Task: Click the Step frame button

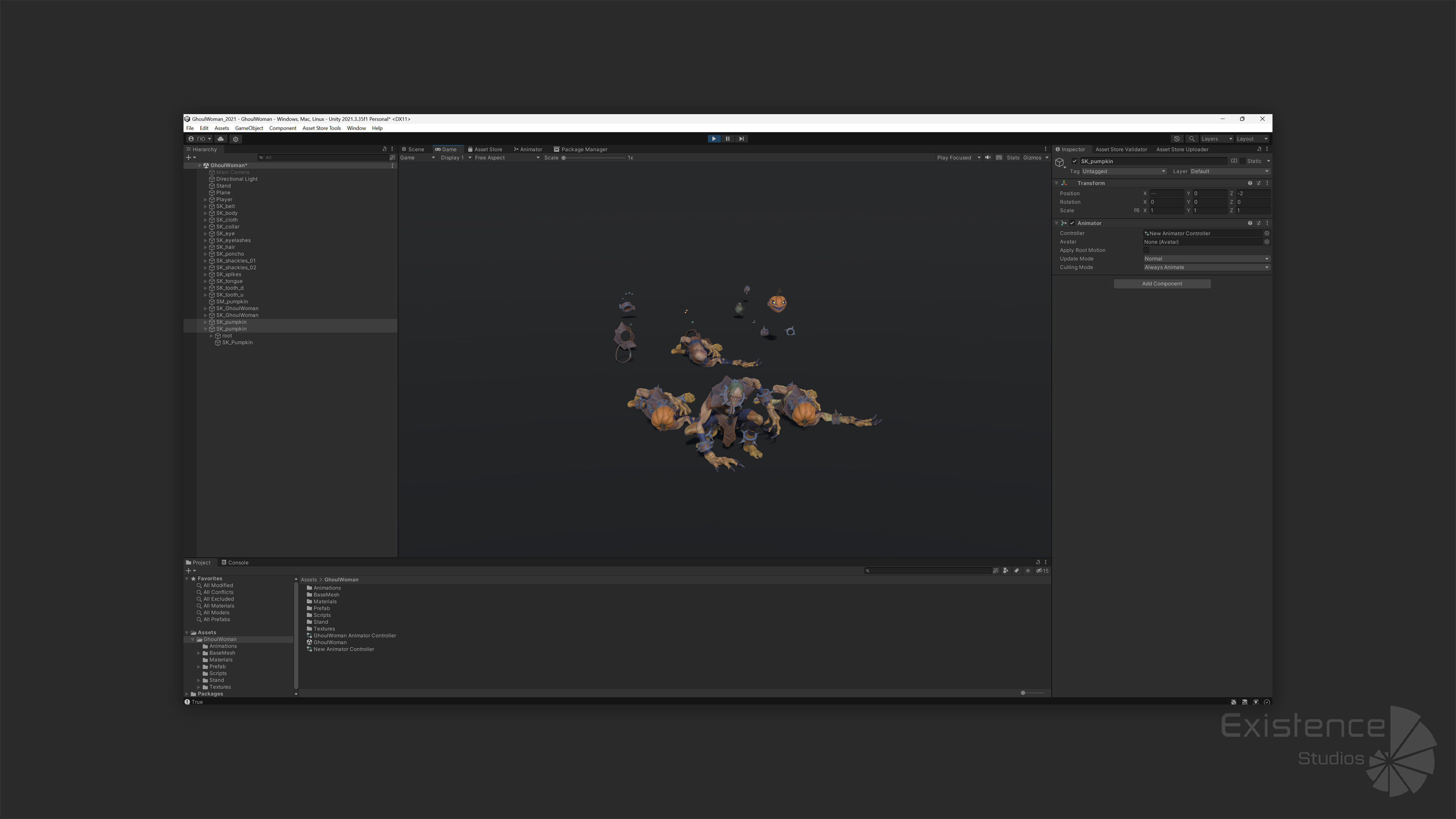Action: coord(741,138)
